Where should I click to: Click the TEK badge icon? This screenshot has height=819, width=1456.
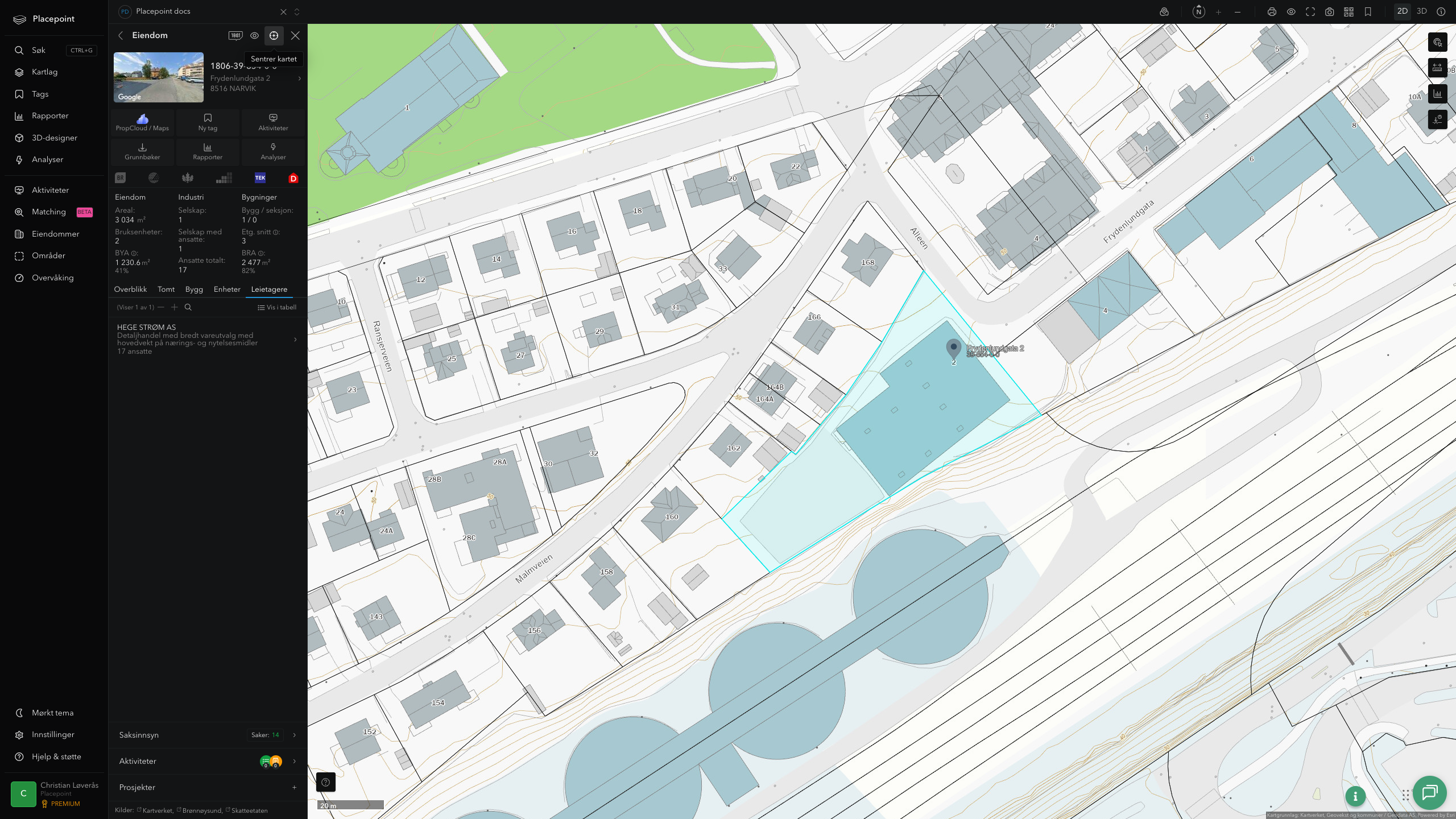coord(260,178)
